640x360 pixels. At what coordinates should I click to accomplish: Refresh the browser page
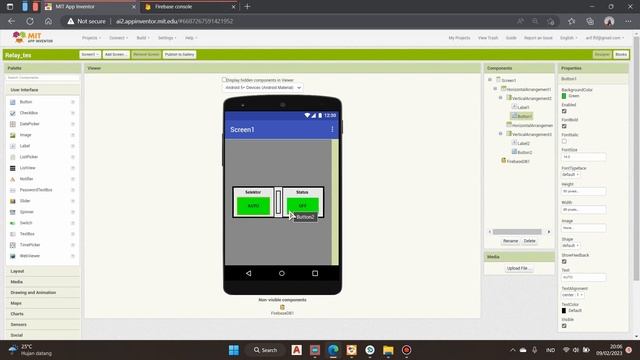coord(30,21)
